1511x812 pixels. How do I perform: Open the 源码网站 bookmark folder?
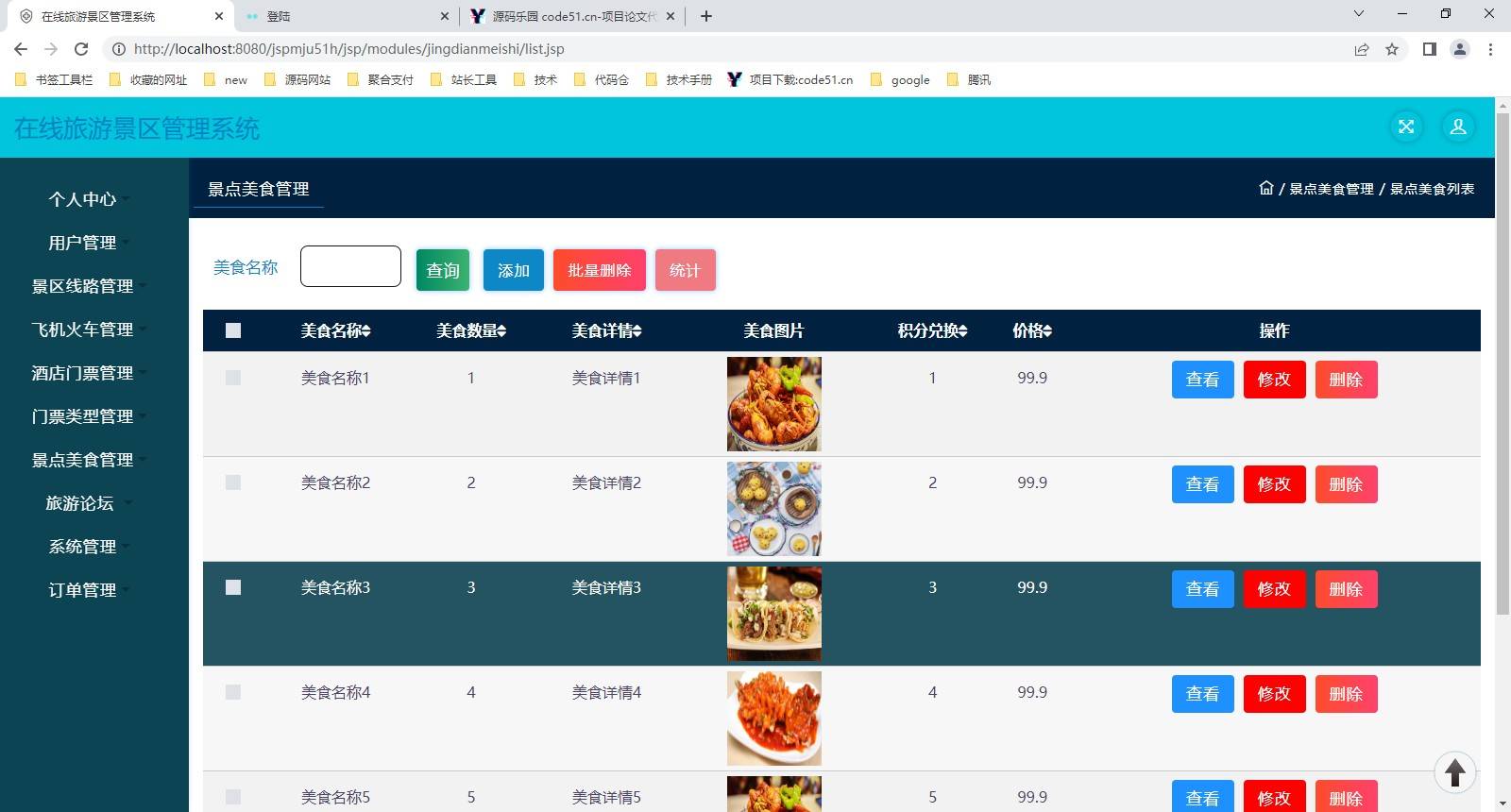pyautogui.click(x=297, y=80)
